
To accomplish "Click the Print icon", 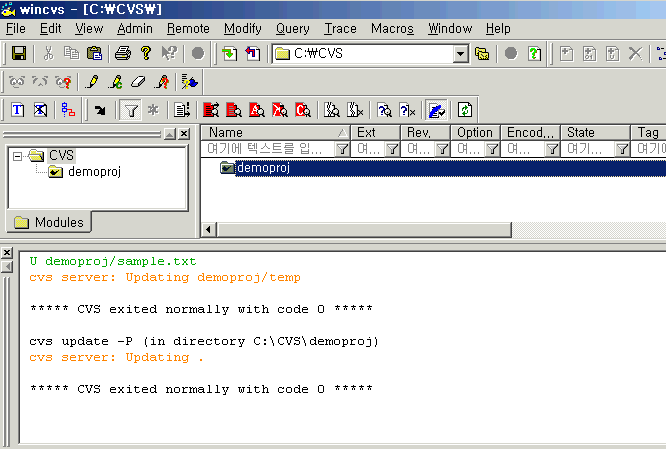I will pyautogui.click(x=122, y=53).
